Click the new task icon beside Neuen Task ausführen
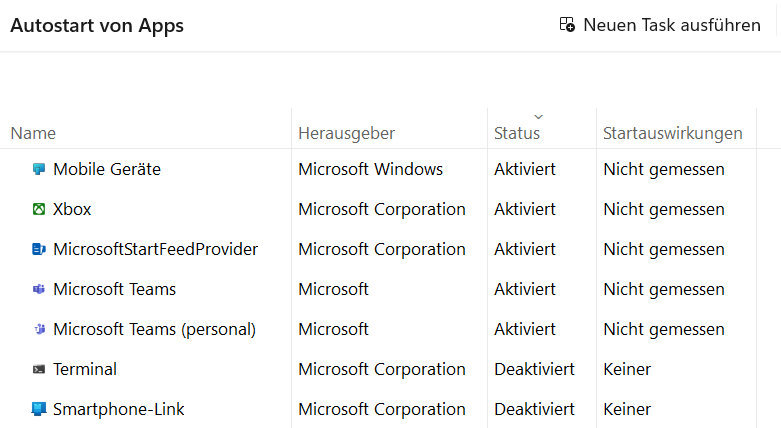Screen dimensions: 781x428 point(567,24)
